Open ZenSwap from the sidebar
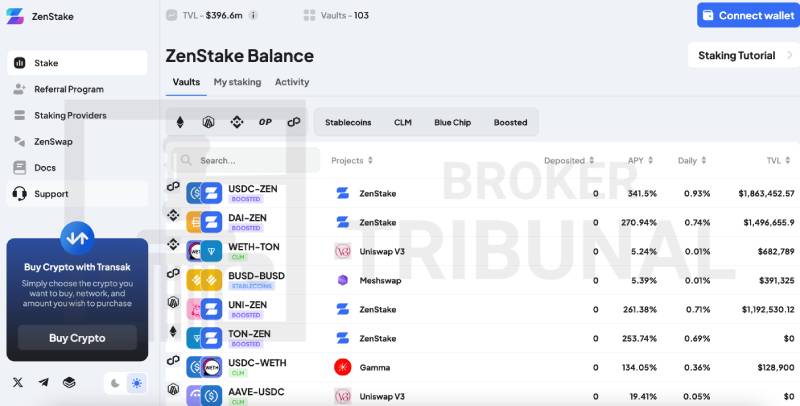 (x=77, y=141)
